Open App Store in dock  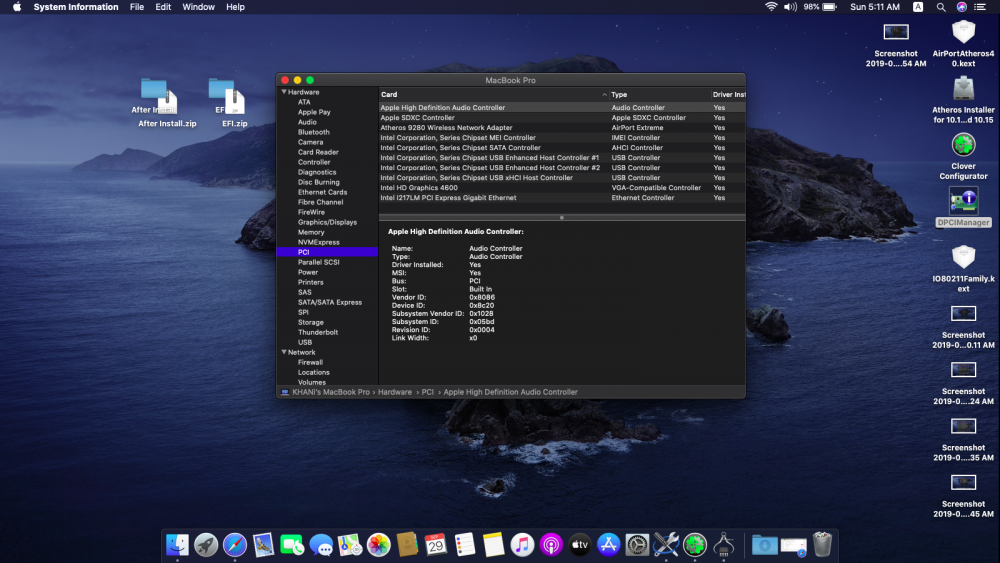pos(608,545)
